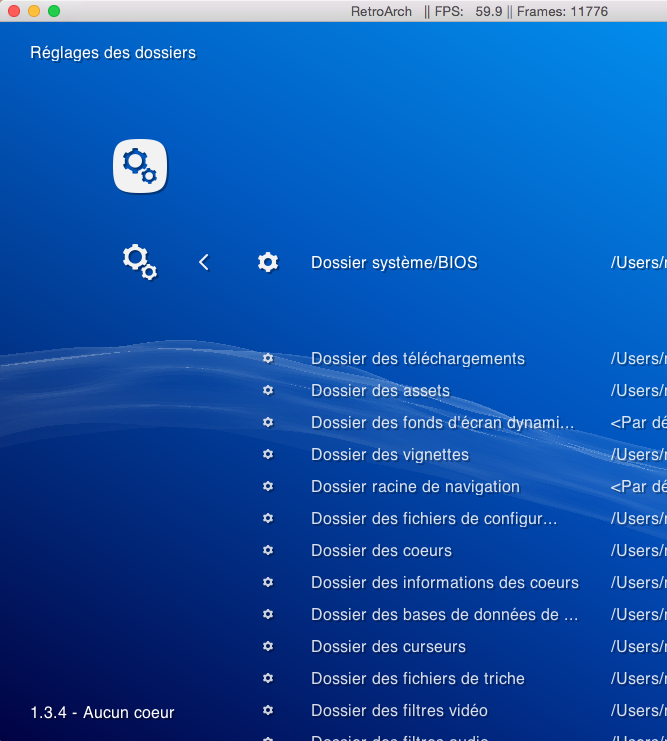Image resolution: width=667 pixels, height=741 pixels.
Task: Click <Par dé value of fonds d'écran row
Action: (639, 422)
